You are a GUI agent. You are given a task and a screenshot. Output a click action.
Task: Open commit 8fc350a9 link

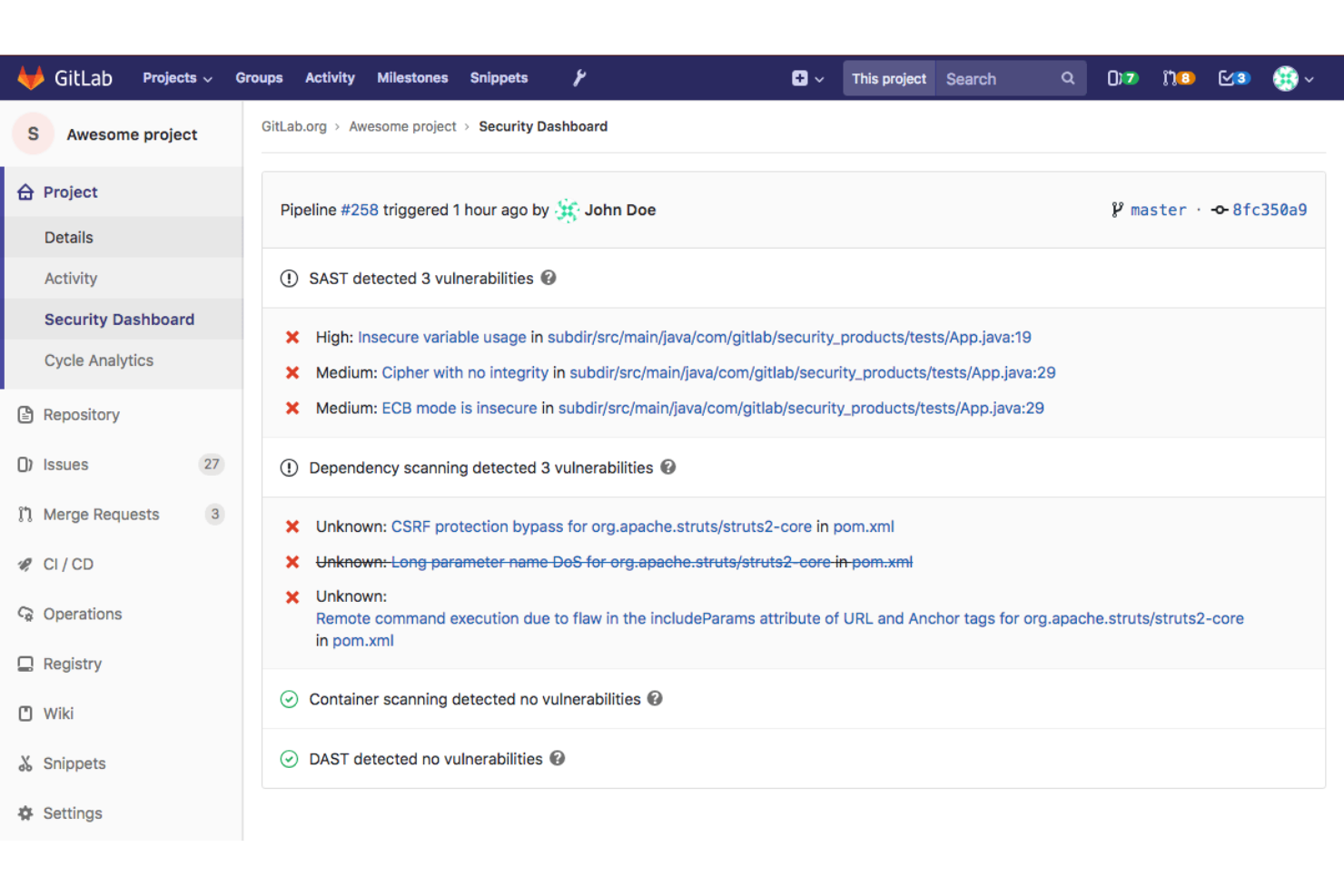click(1270, 210)
